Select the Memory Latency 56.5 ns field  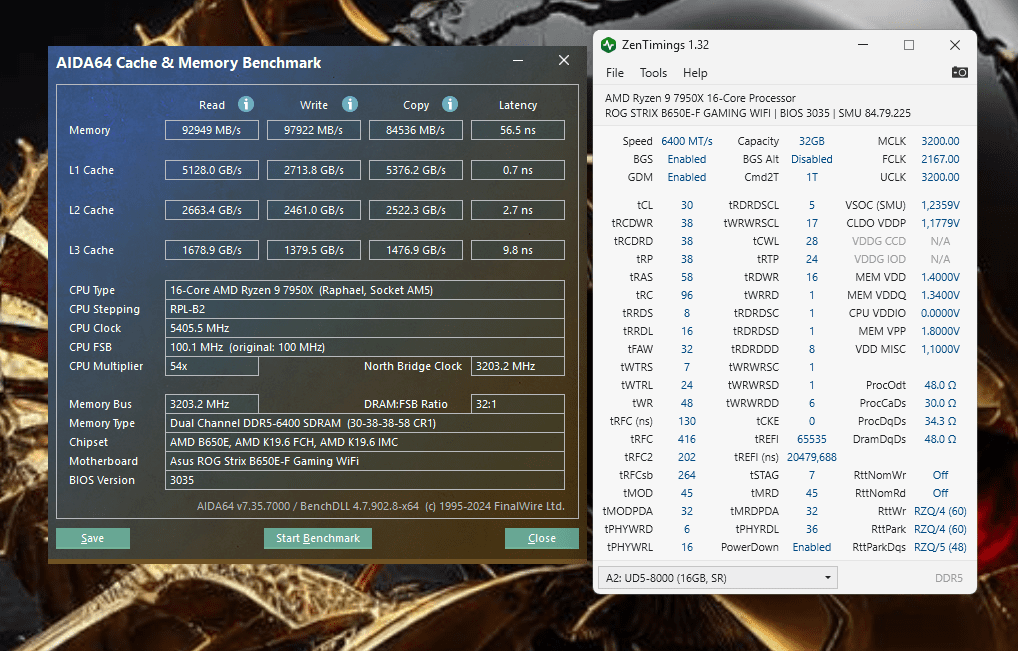click(x=517, y=130)
